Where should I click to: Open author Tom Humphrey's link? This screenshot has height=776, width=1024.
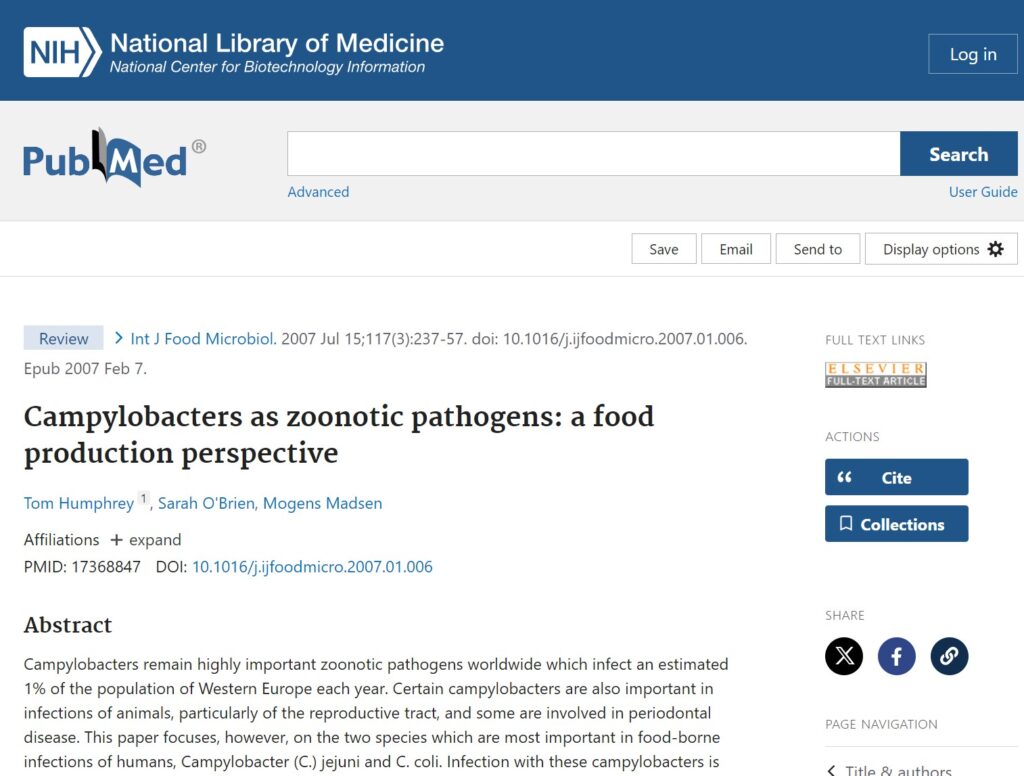pyautogui.click(x=78, y=503)
